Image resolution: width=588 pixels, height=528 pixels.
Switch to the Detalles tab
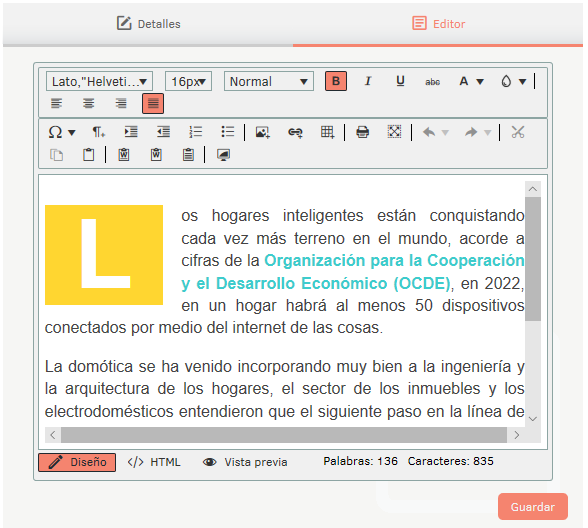click(x=148, y=24)
